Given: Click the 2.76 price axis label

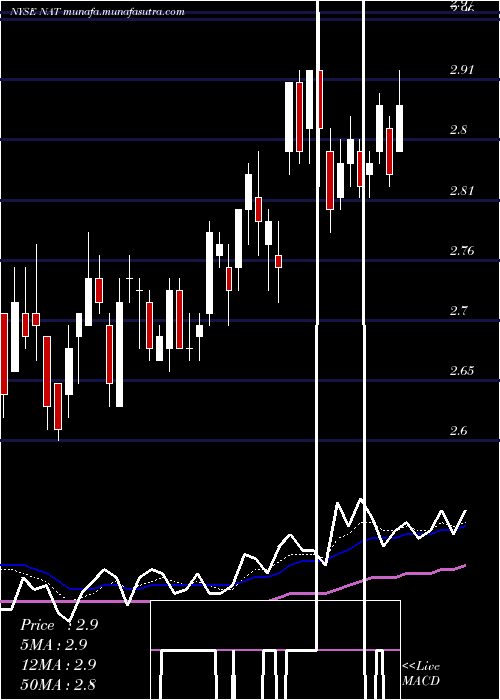Looking at the screenshot, I should (462, 250).
